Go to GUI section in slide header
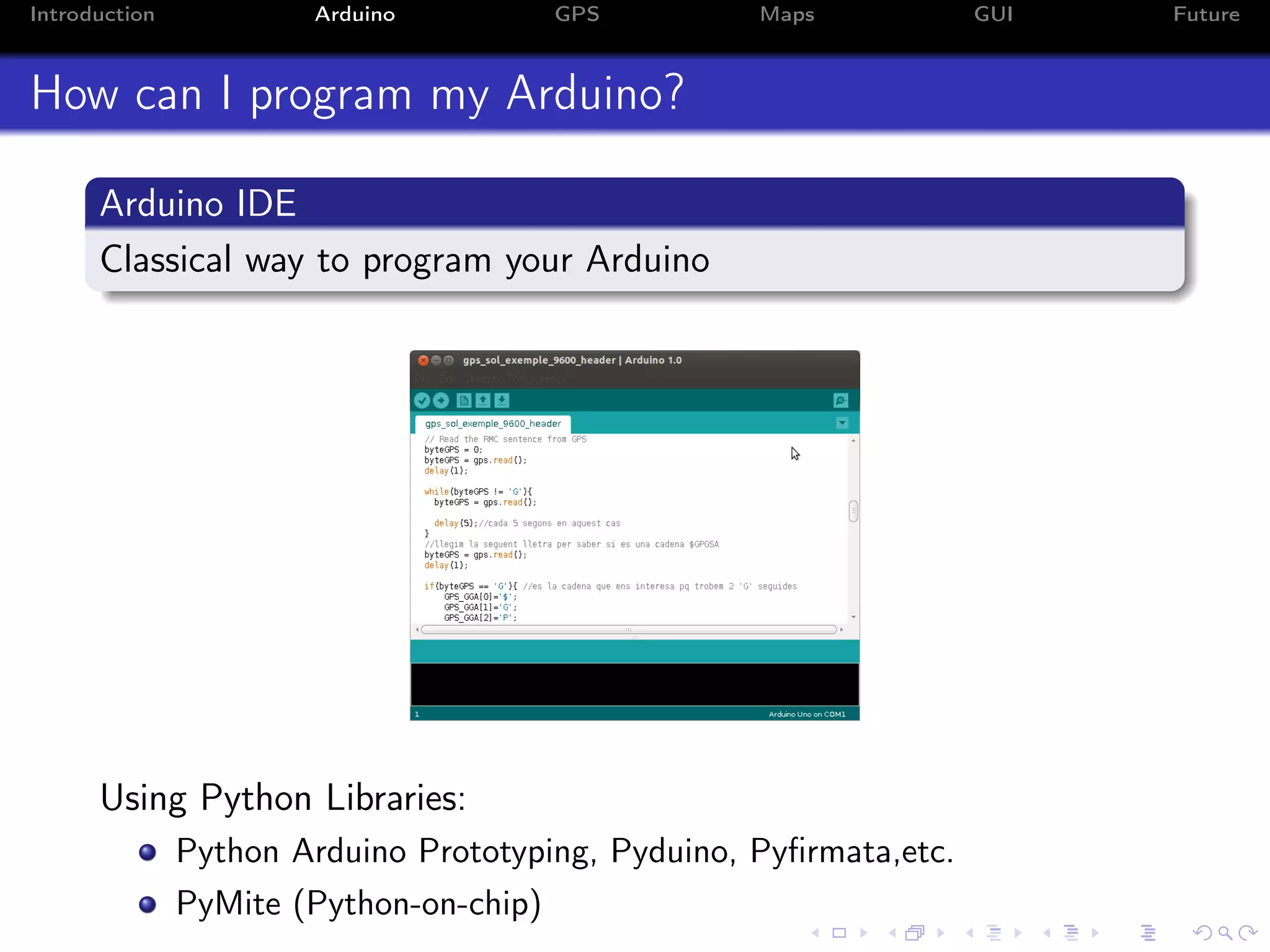Screen dimensions: 1270x952 pos(993,14)
